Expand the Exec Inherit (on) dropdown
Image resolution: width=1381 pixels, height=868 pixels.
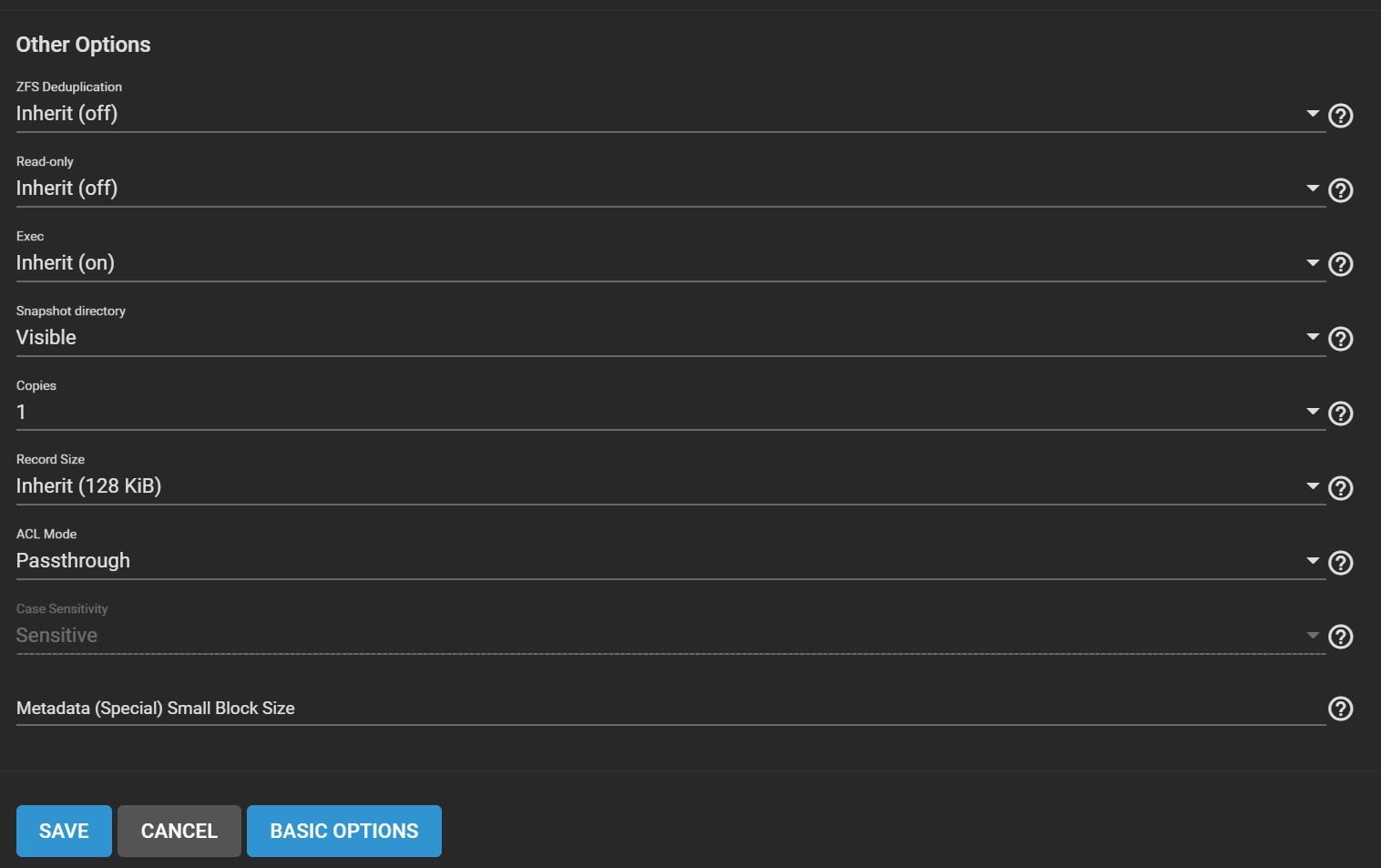point(670,263)
